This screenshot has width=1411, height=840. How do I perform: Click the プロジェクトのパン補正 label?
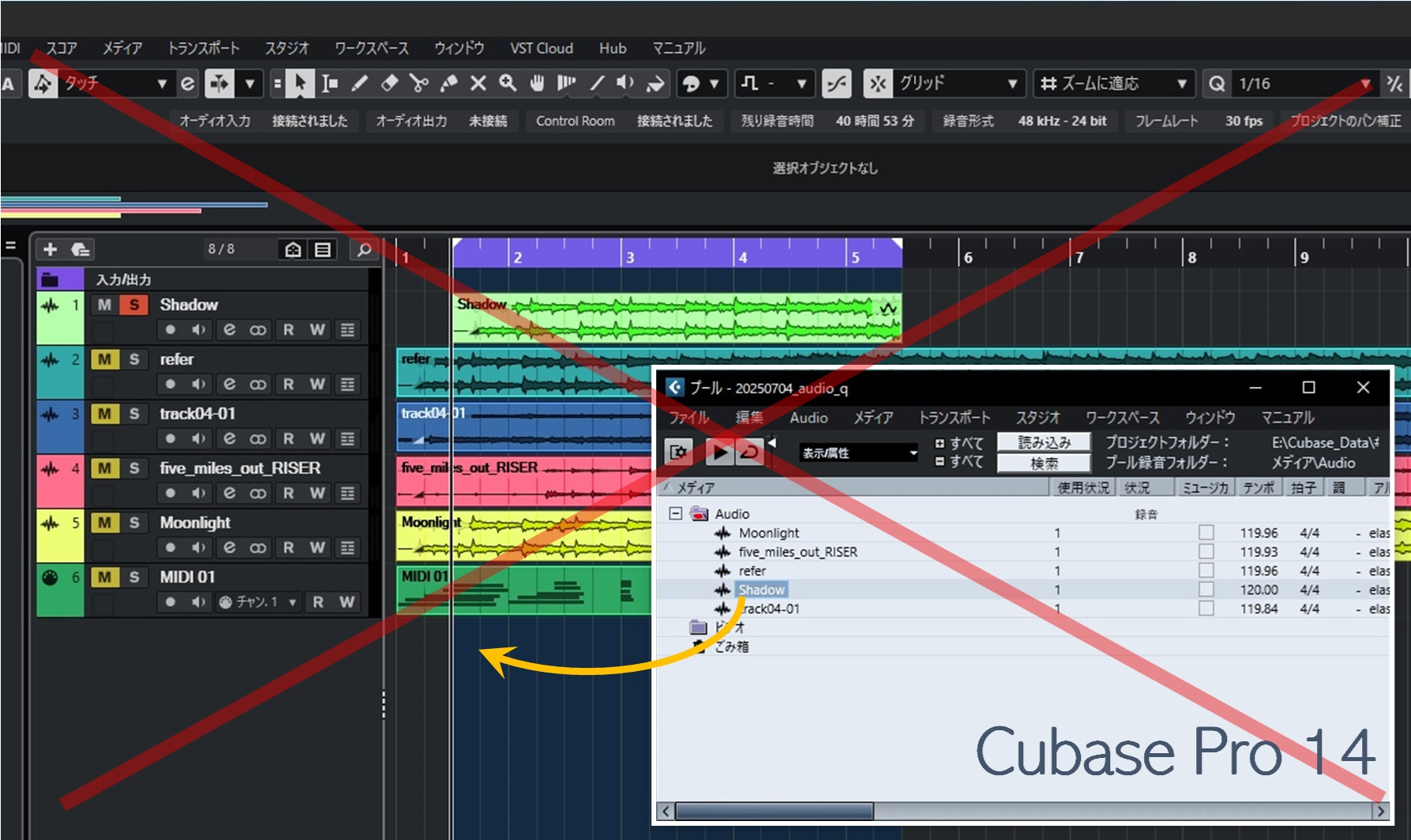coord(1345,121)
